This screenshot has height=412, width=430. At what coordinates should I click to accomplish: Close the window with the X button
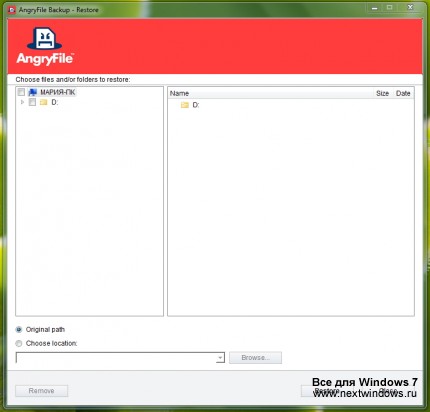tap(410, 8)
